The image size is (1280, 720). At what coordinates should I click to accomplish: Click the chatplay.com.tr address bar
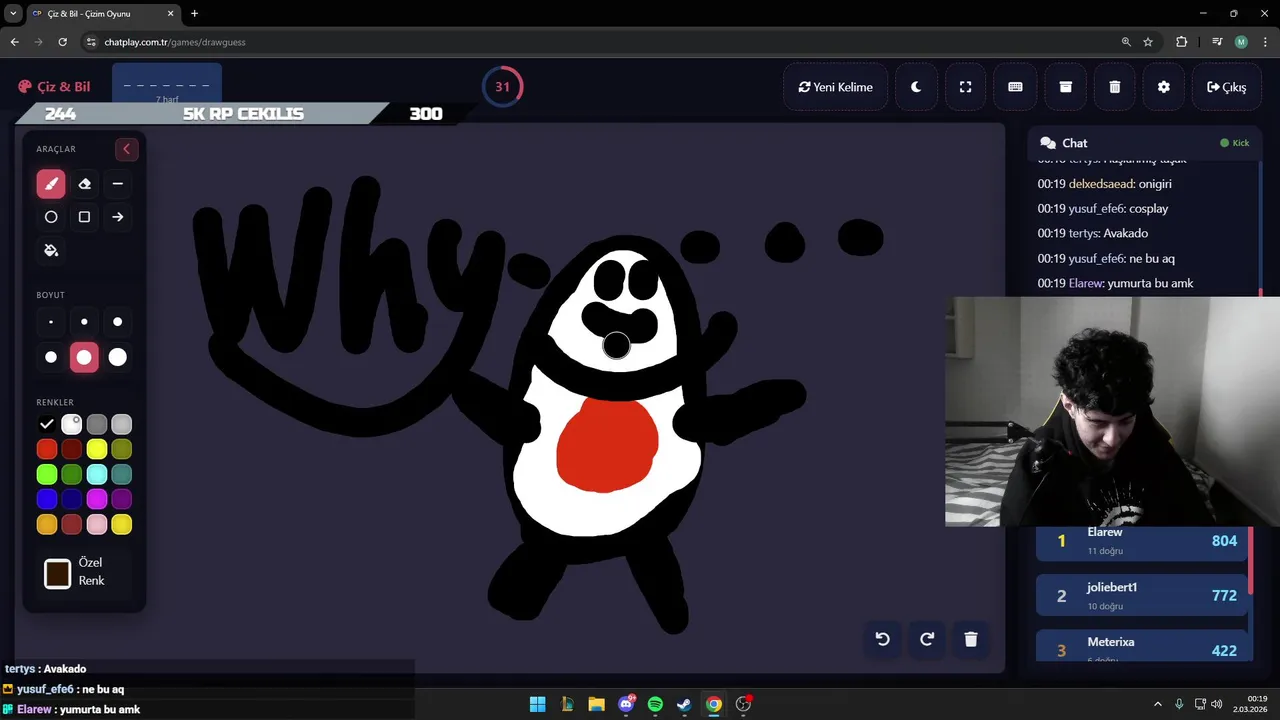click(600, 42)
